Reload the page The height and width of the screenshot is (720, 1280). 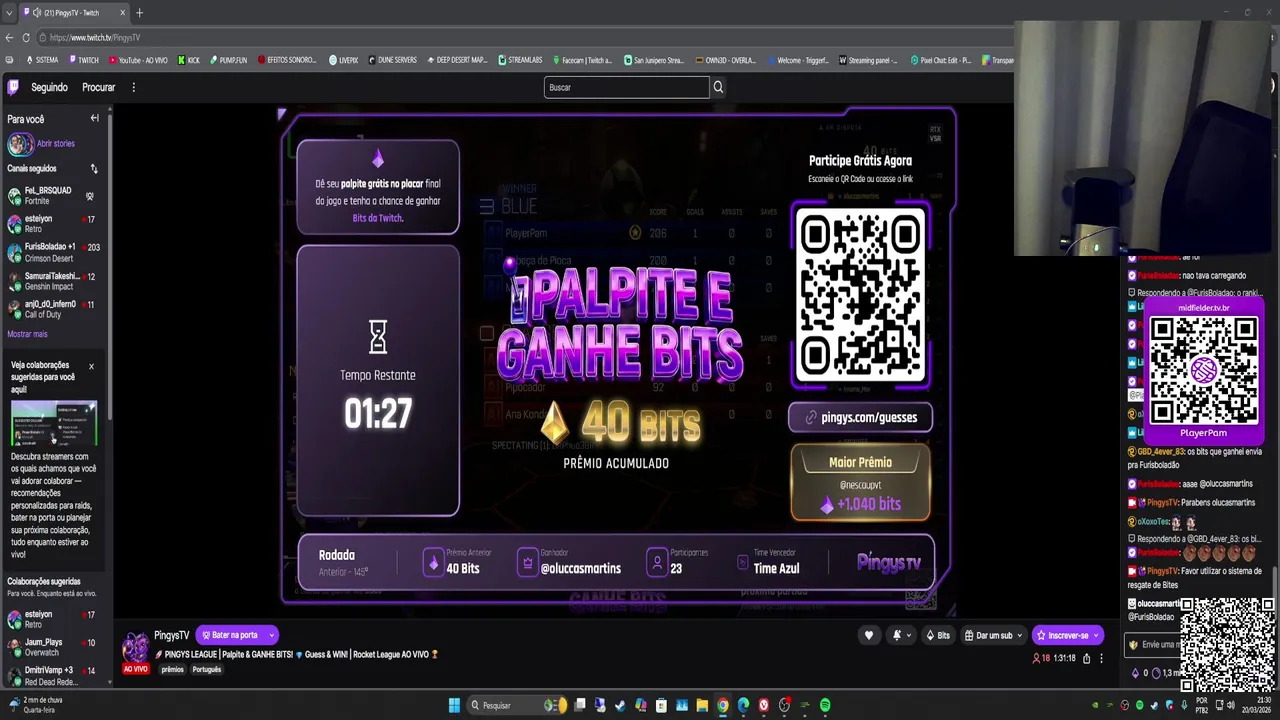click(x=25, y=37)
